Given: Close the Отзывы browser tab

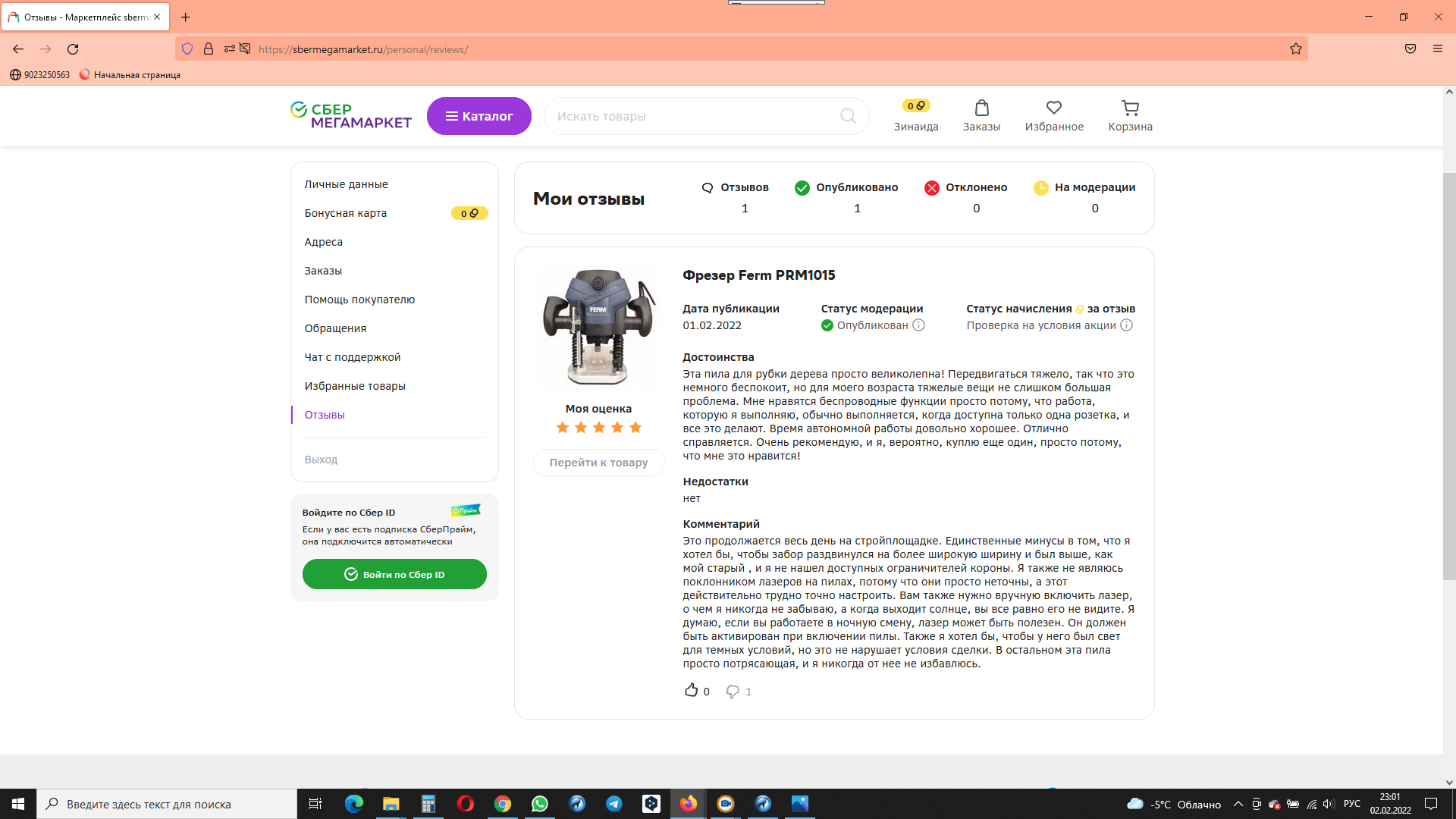Looking at the screenshot, I should 157,17.
